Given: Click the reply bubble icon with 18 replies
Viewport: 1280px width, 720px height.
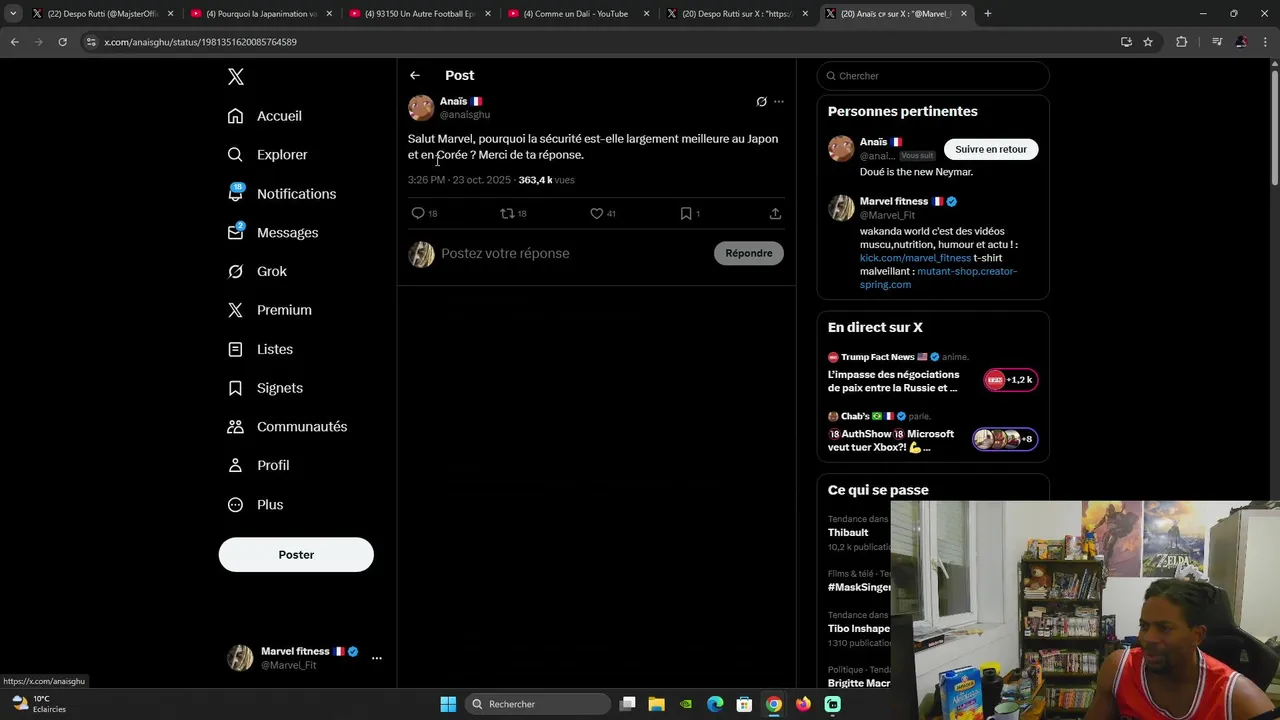Looking at the screenshot, I should 418,213.
